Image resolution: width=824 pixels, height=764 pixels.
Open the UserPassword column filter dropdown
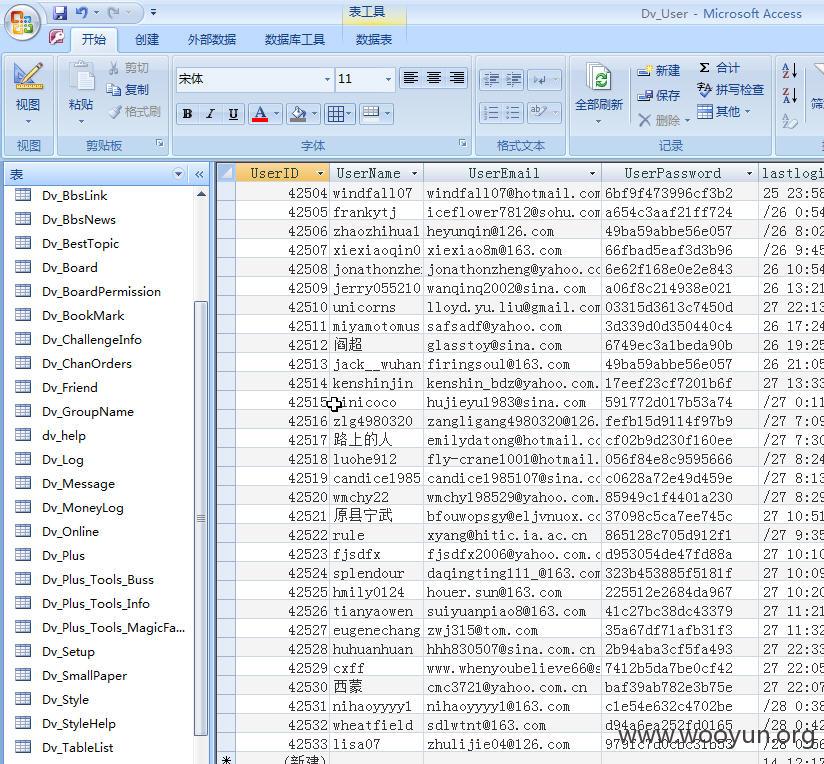pyautogui.click(x=749, y=173)
